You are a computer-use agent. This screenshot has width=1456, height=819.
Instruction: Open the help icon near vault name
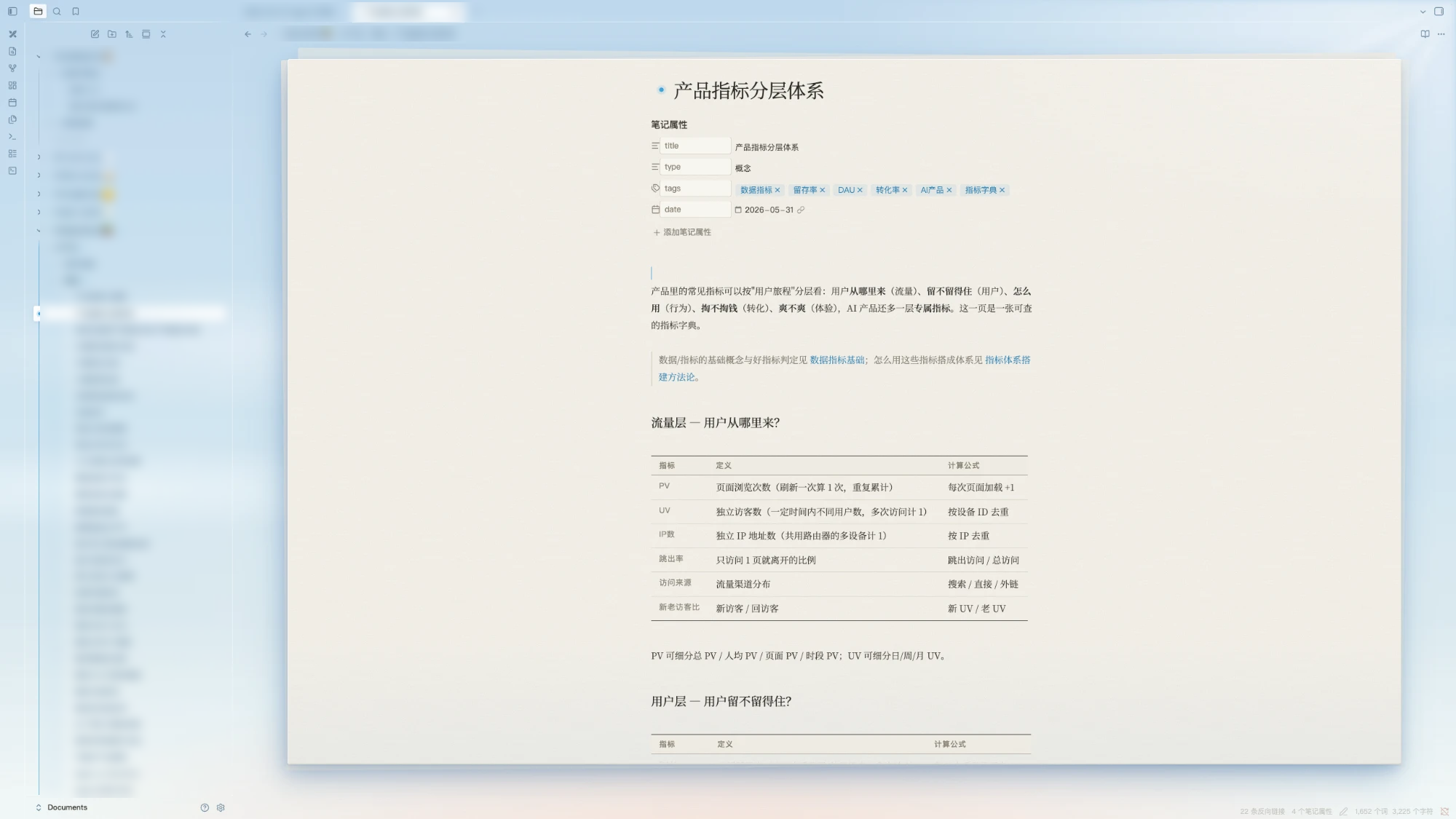pos(205,807)
